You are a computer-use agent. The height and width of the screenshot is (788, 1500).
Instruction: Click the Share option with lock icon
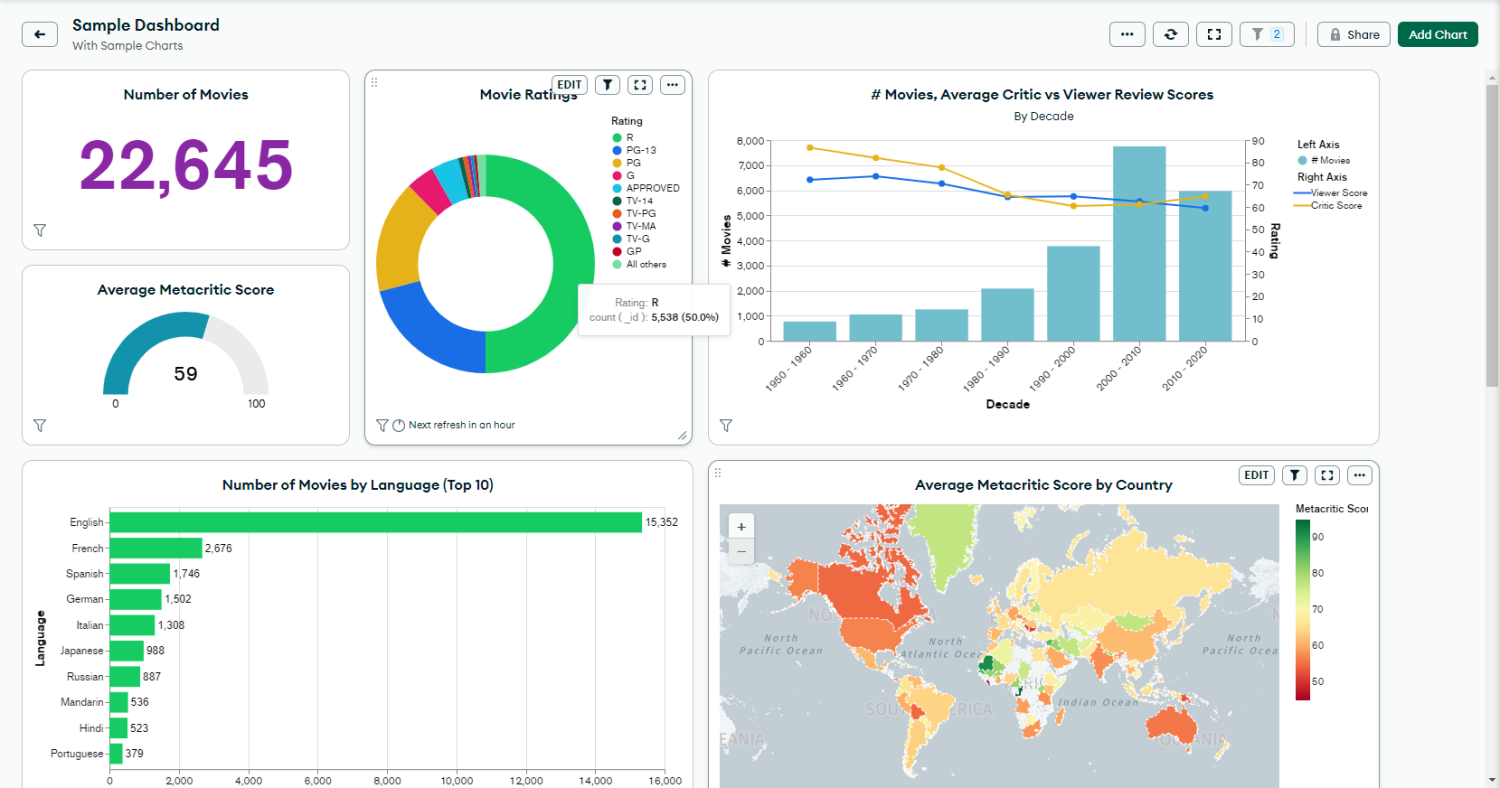pyautogui.click(x=1353, y=33)
